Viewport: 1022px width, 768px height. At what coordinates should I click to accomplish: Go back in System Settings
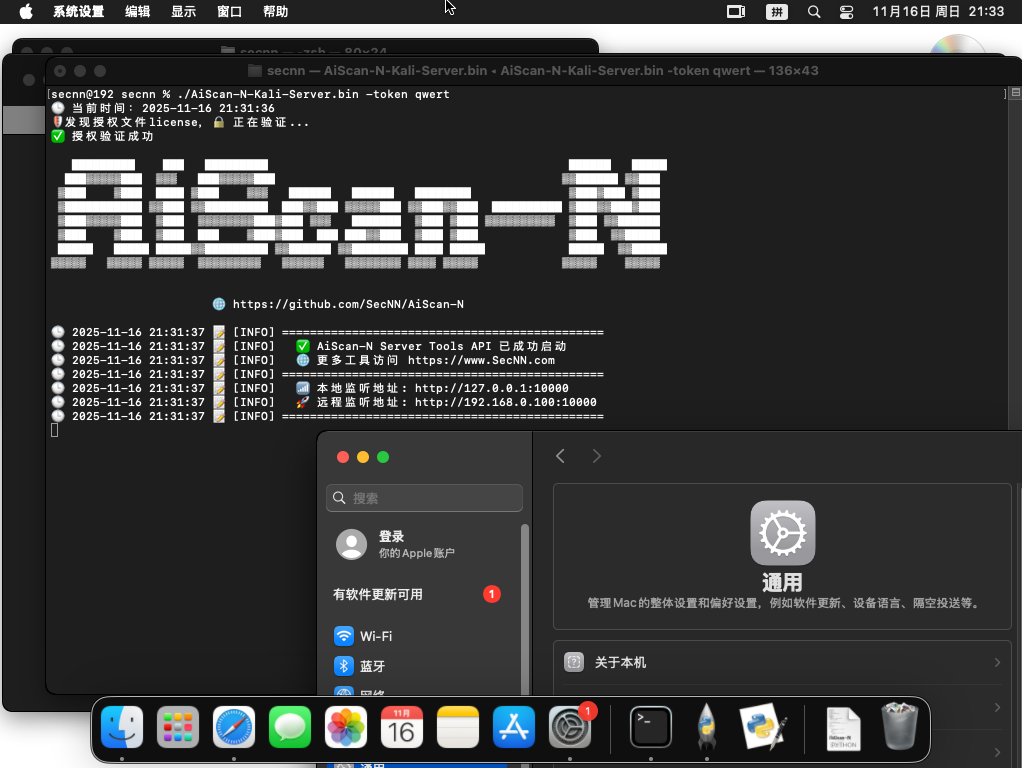[561, 456]
